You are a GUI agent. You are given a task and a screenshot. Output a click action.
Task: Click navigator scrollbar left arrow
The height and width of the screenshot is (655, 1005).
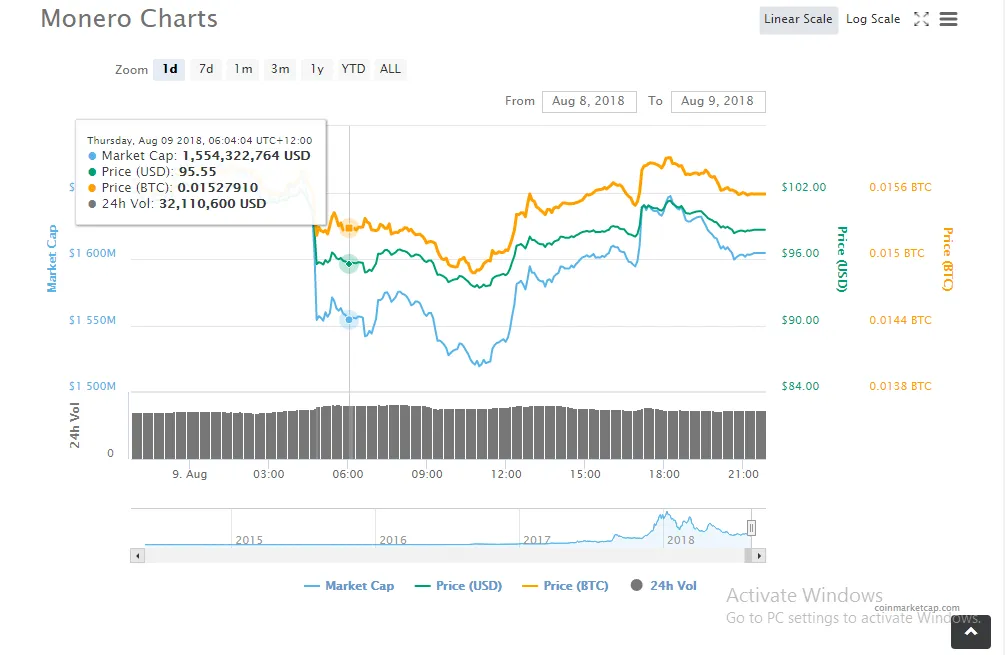(x=137, y=556)
